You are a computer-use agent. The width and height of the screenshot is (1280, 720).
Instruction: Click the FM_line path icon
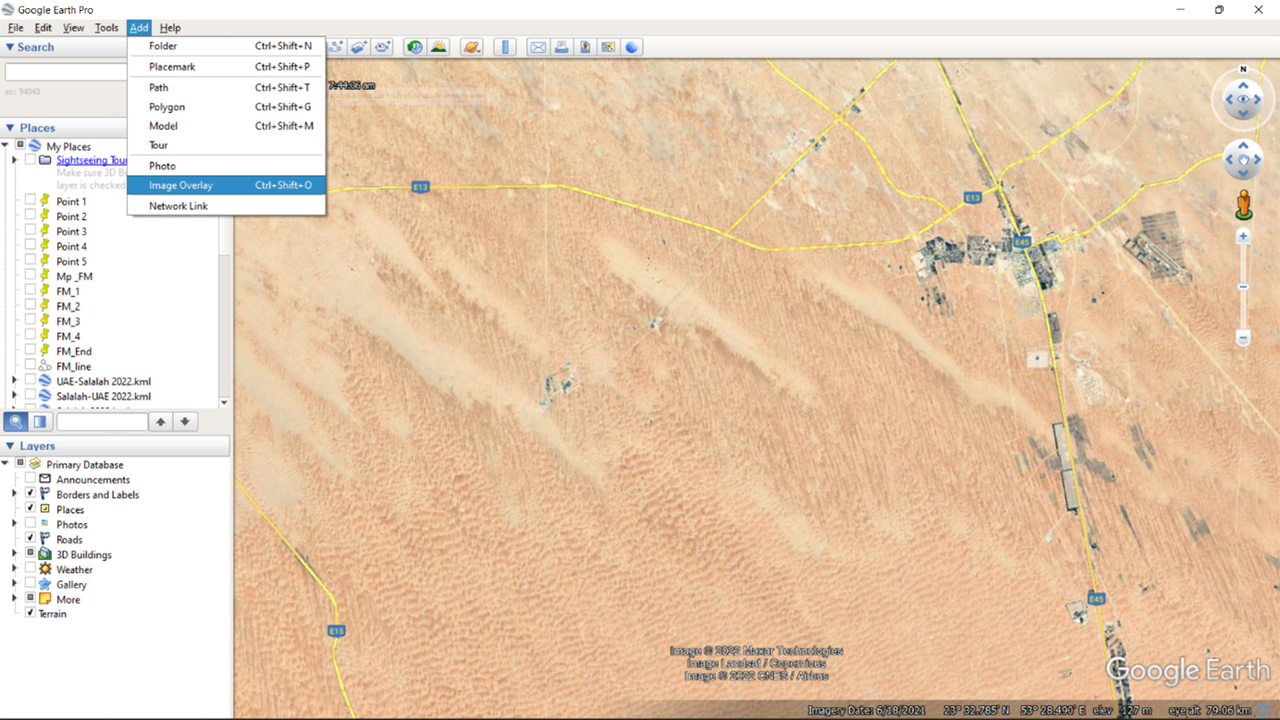44,366
